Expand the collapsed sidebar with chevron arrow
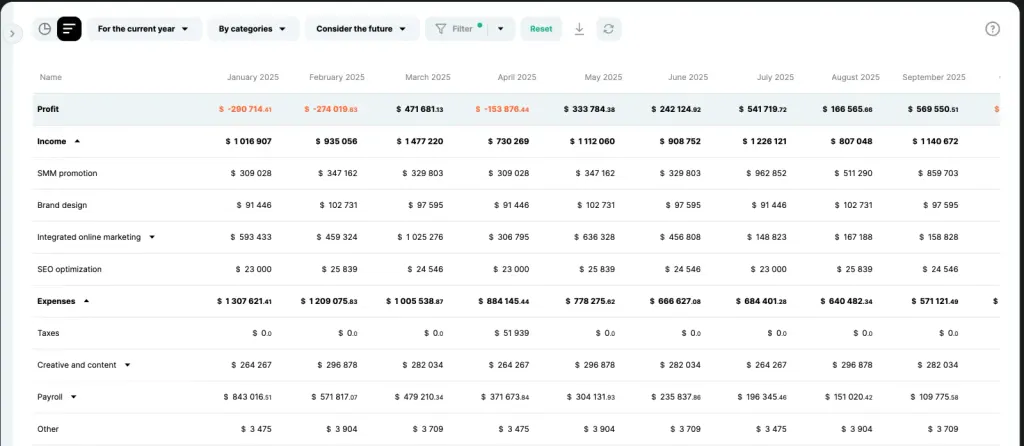Screen dimensions: 1024x446 (x=11, y=33)
